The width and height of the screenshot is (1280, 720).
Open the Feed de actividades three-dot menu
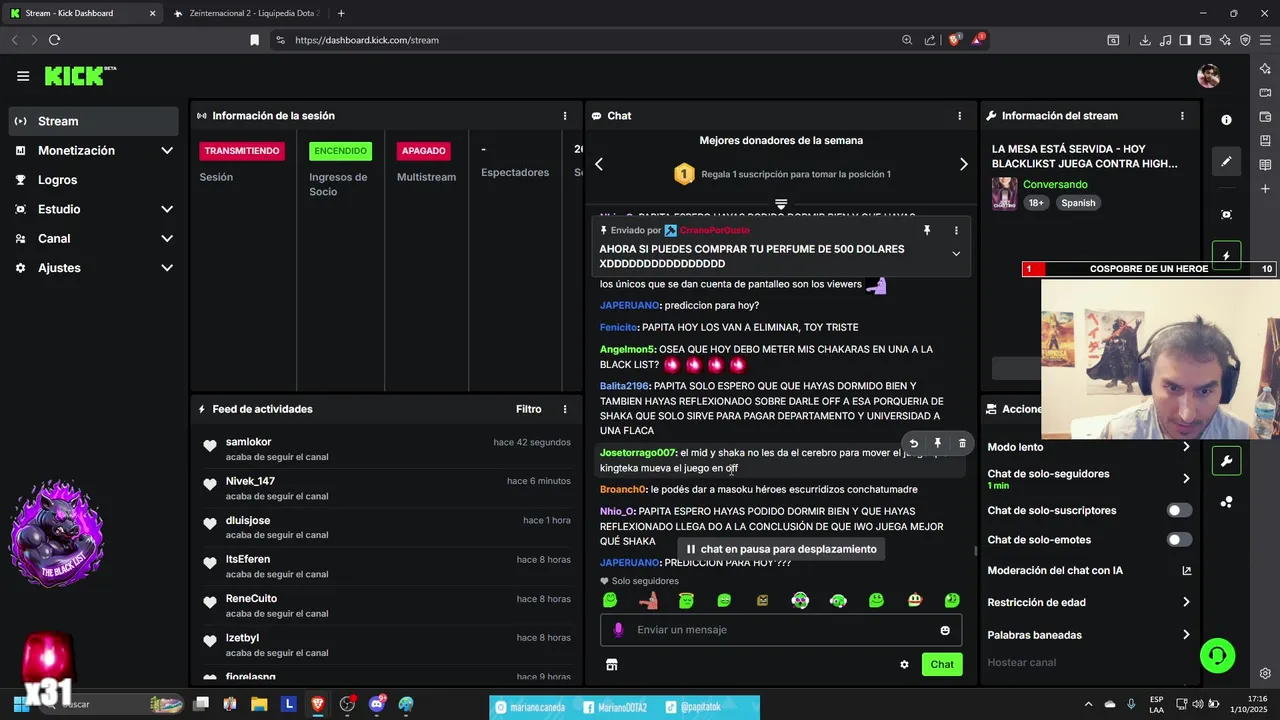point(565,409)
